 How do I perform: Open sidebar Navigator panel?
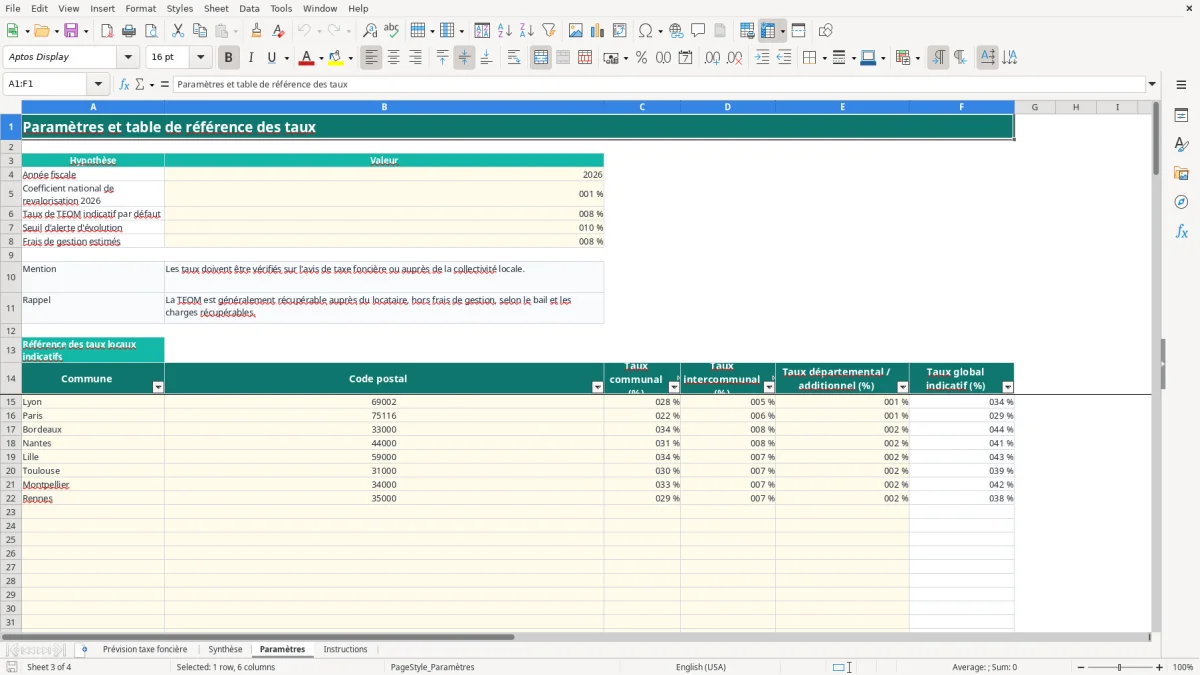point(1181,202)
